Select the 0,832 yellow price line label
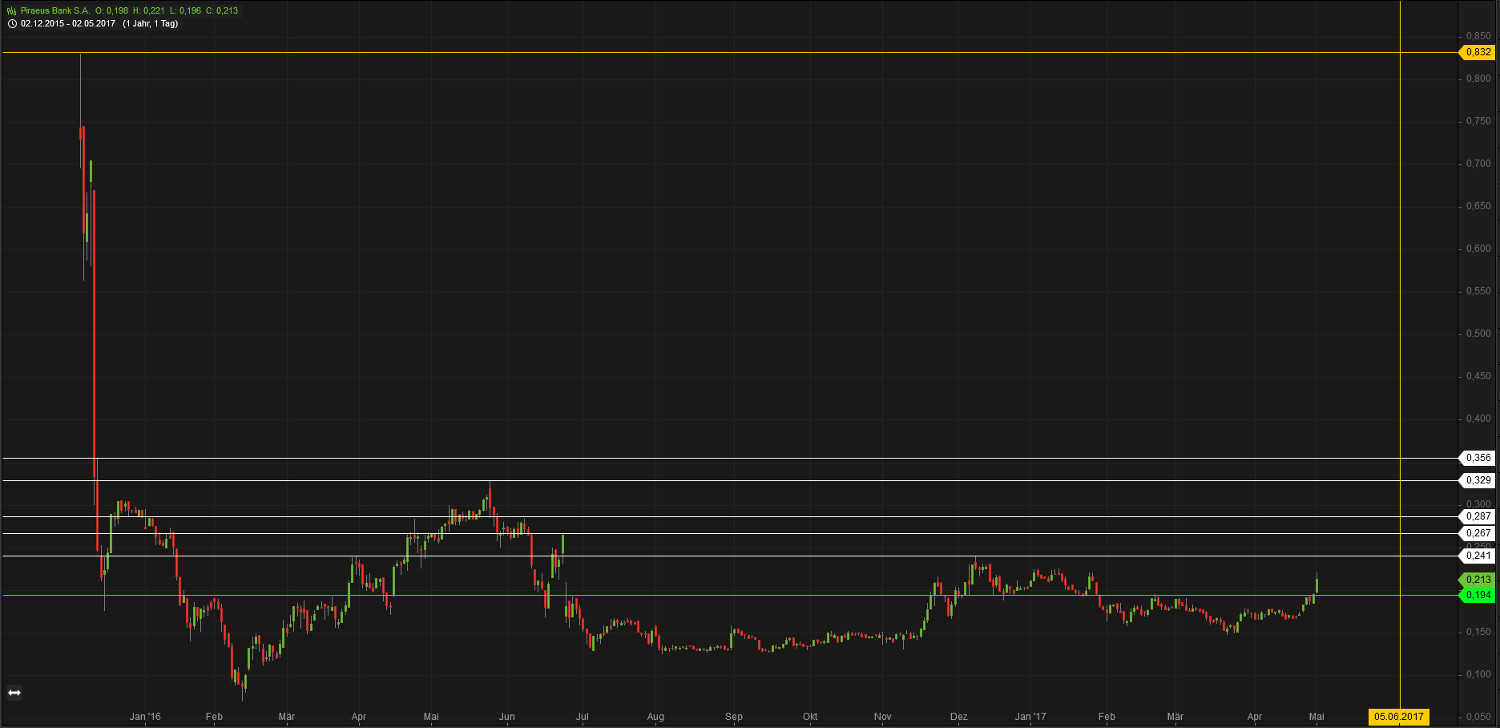Image resolution: width=1500 pixels, height=728 pixels. pyautogui.click(x=1477, y=52)
